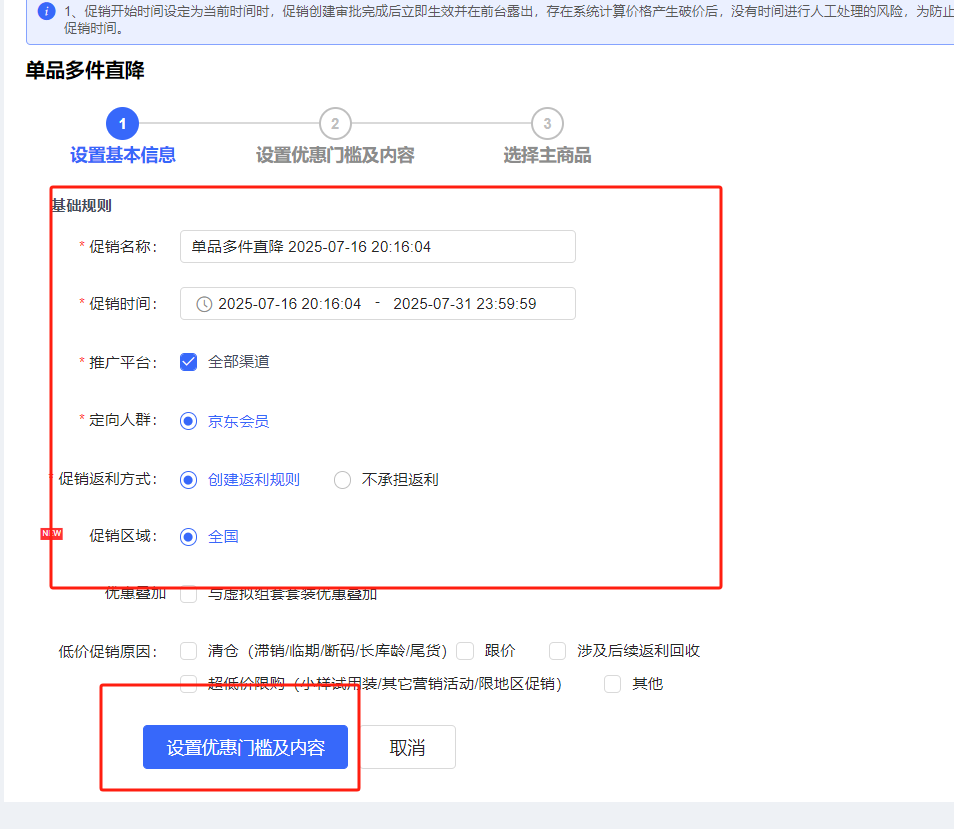Tick the 其他 reason checkbox
This screenshot has height=829, width=954.
[x=612, y=684]
